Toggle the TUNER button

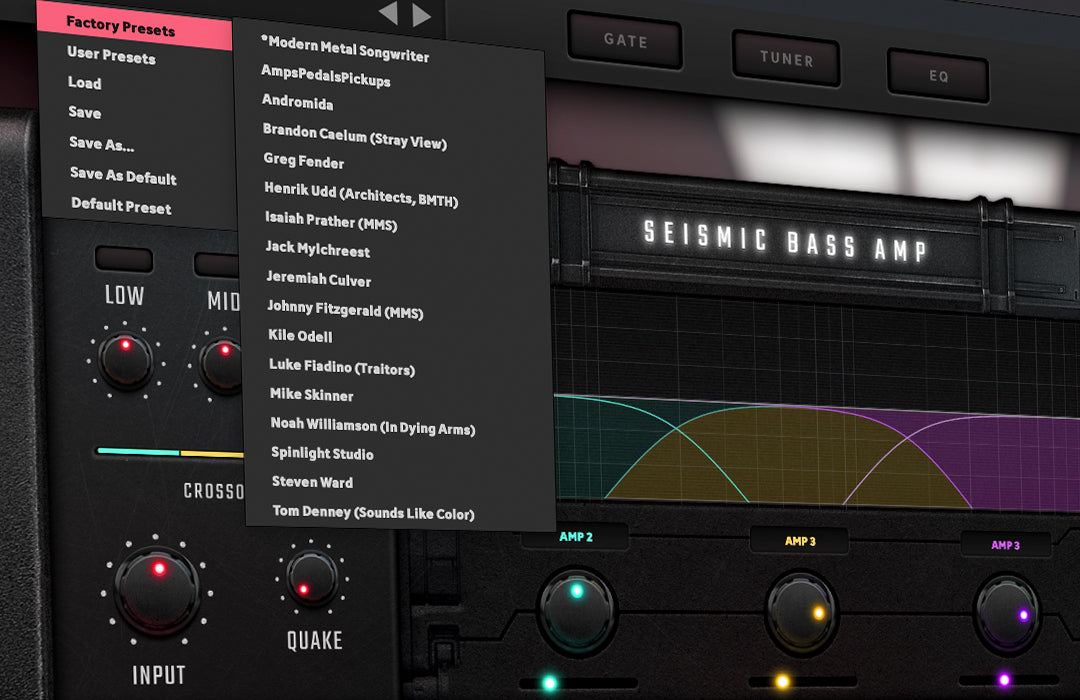tap(786, 59)
